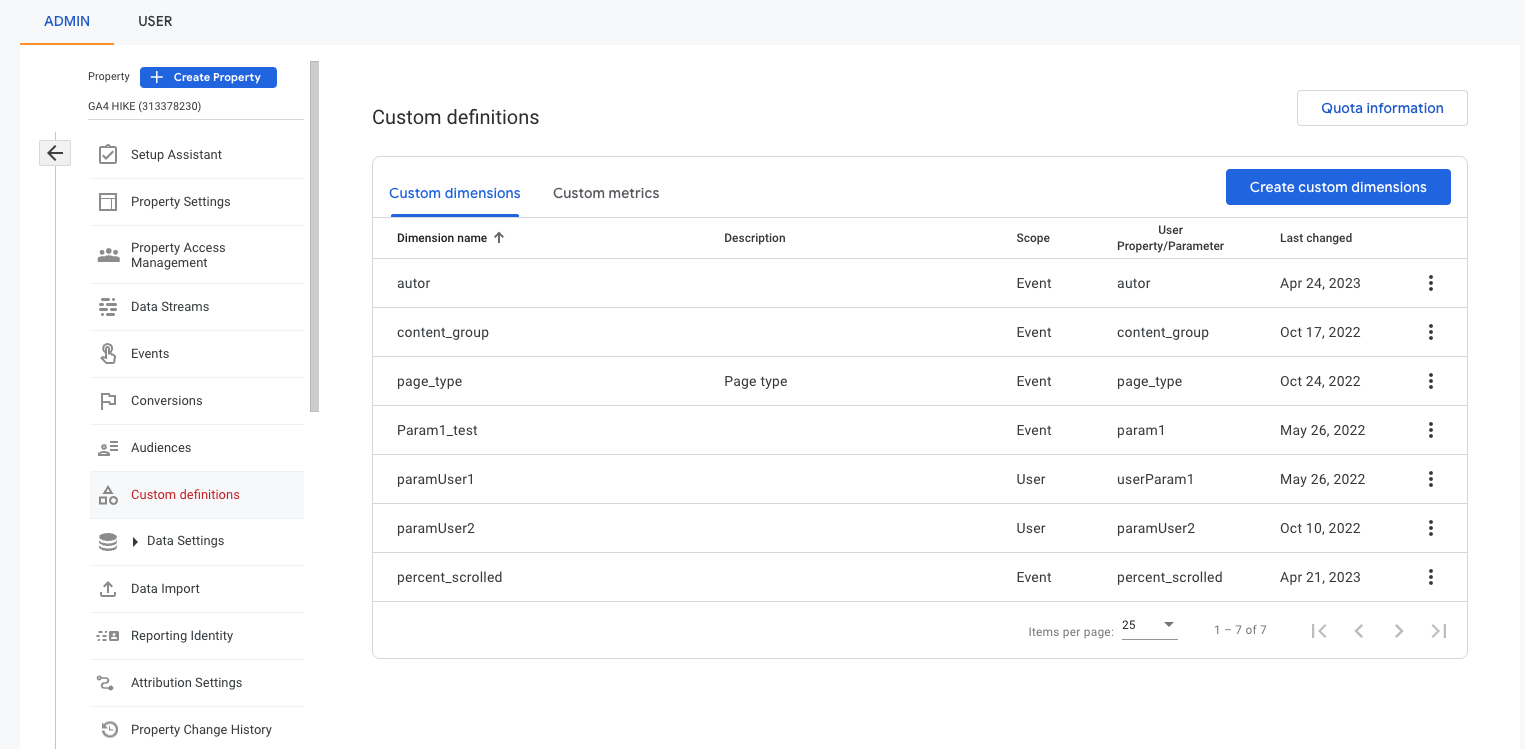Click the Audiences person-list icon
The height and width of the screenshot is (749, 1525).
pos(108,448)
